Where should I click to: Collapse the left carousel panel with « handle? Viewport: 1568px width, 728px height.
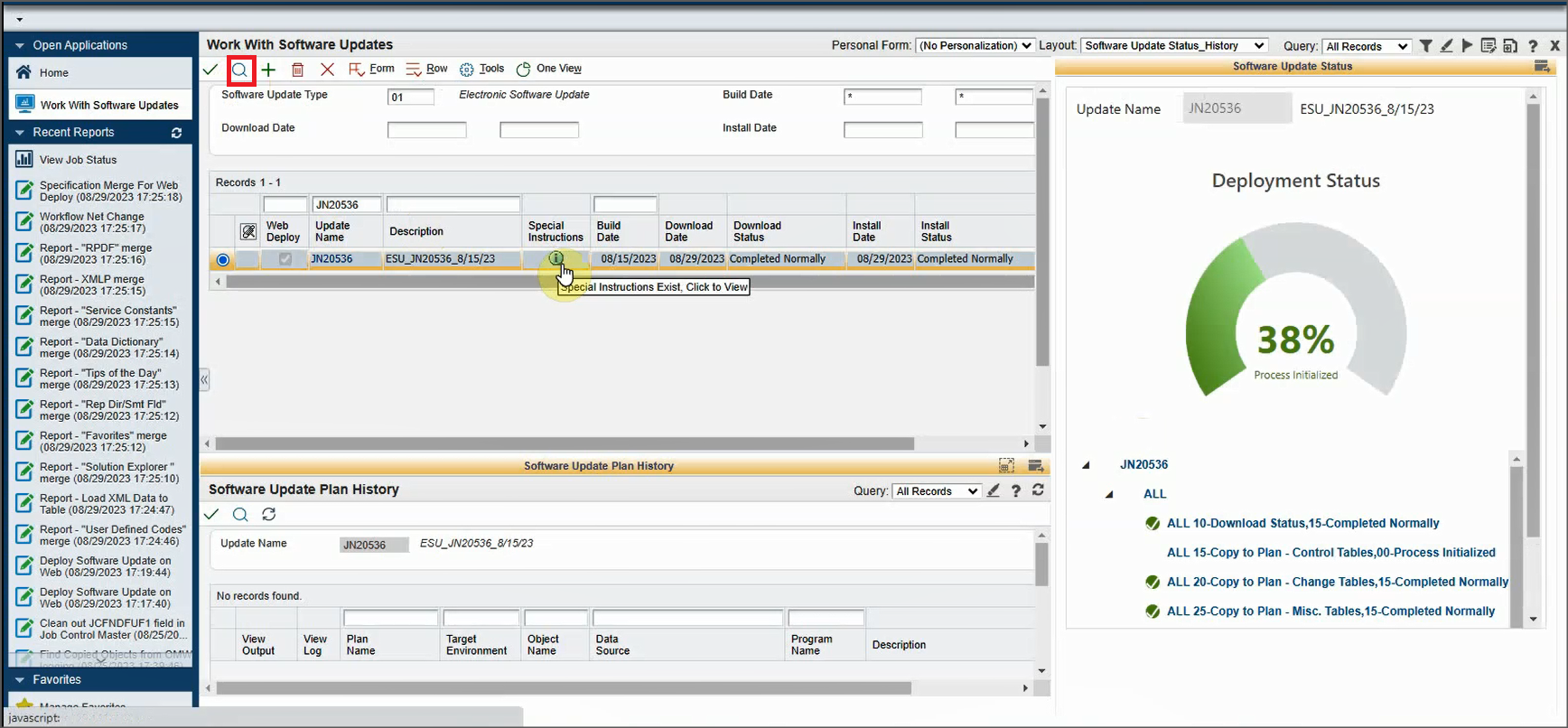point(204,379)
